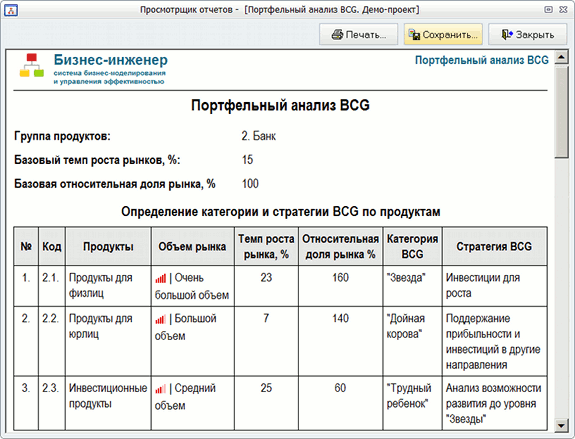Click the Стратегия BCG column header

[494, 246]
